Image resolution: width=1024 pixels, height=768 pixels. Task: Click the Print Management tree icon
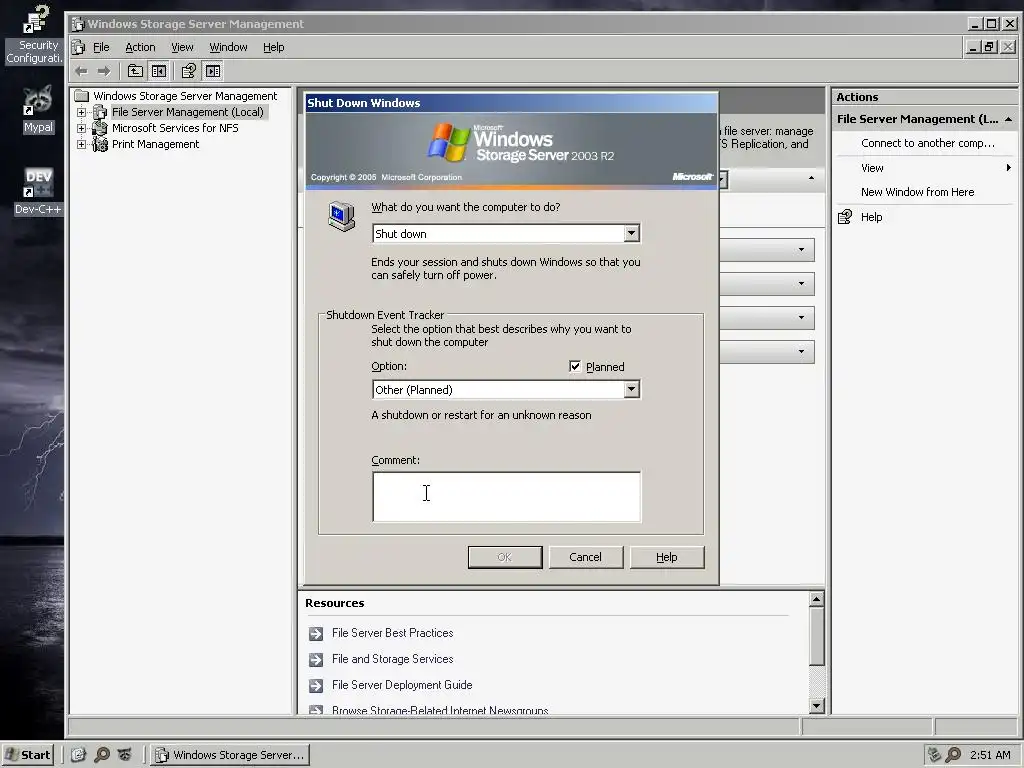pos(100,144)
